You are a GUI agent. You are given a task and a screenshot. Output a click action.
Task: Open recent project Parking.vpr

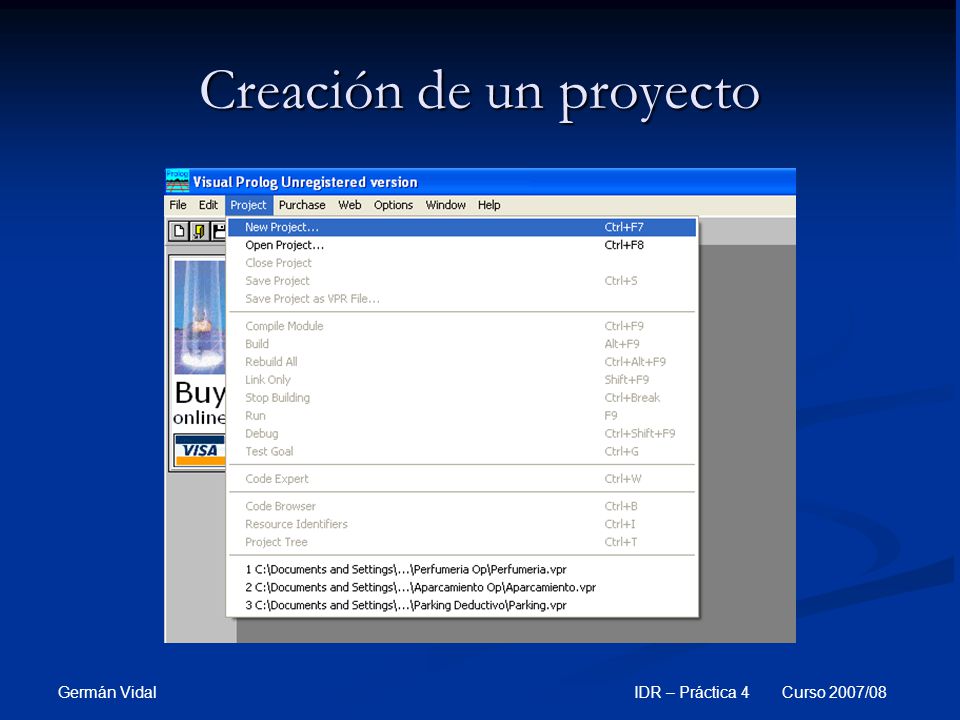pos(462,605)
